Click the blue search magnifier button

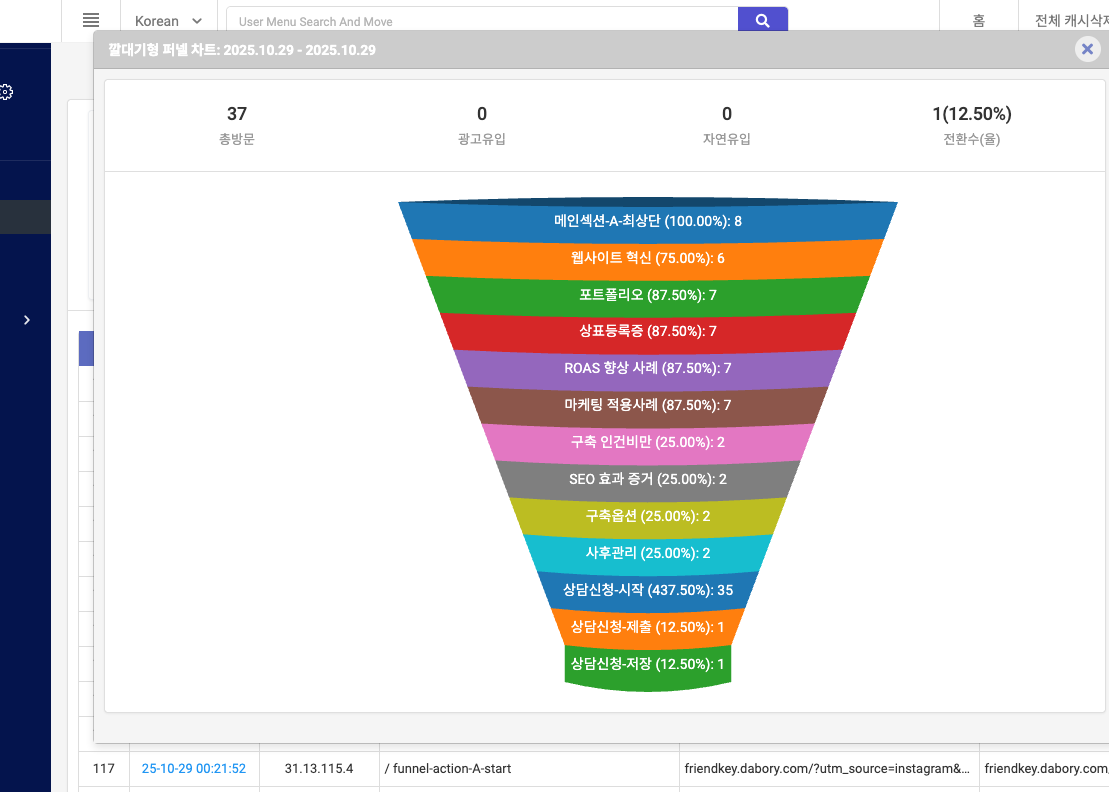(762, 20)
